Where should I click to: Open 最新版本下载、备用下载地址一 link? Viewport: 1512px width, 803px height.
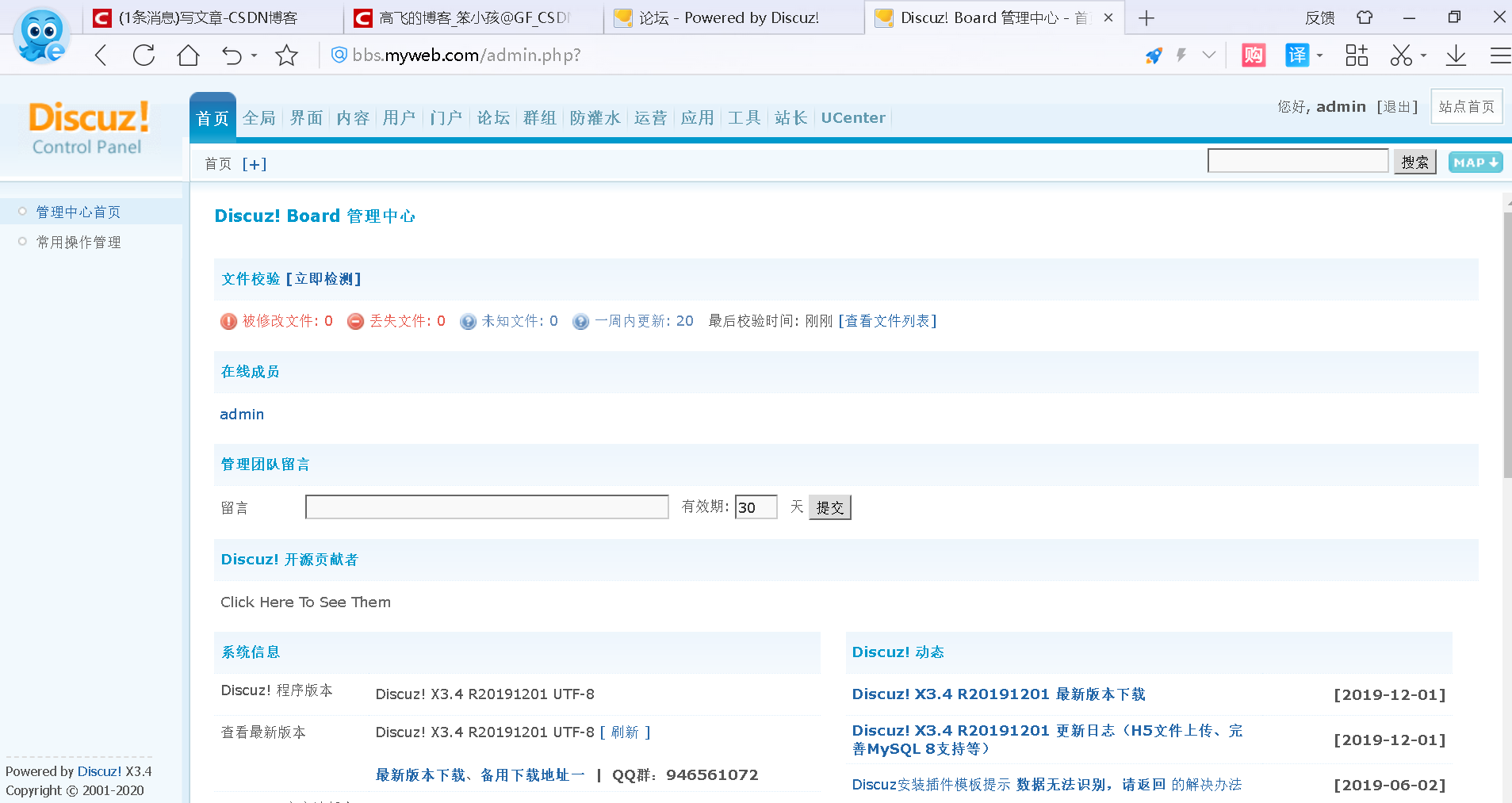pos(480,775)
